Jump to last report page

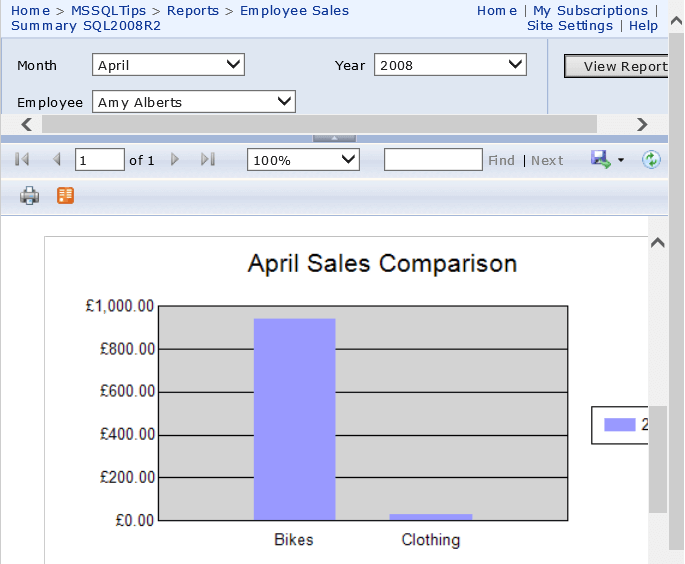(208, 159)
